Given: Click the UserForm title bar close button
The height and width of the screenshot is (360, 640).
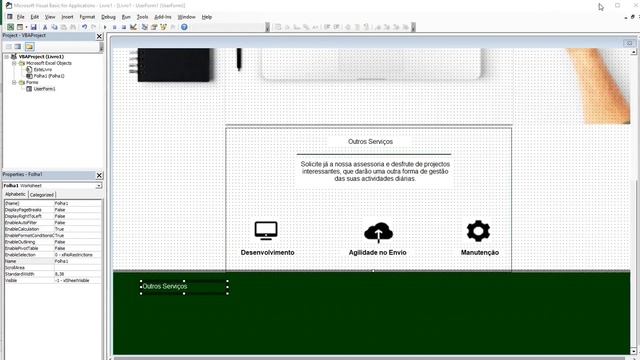Looking at the screenshot, I should pos(629,43).
